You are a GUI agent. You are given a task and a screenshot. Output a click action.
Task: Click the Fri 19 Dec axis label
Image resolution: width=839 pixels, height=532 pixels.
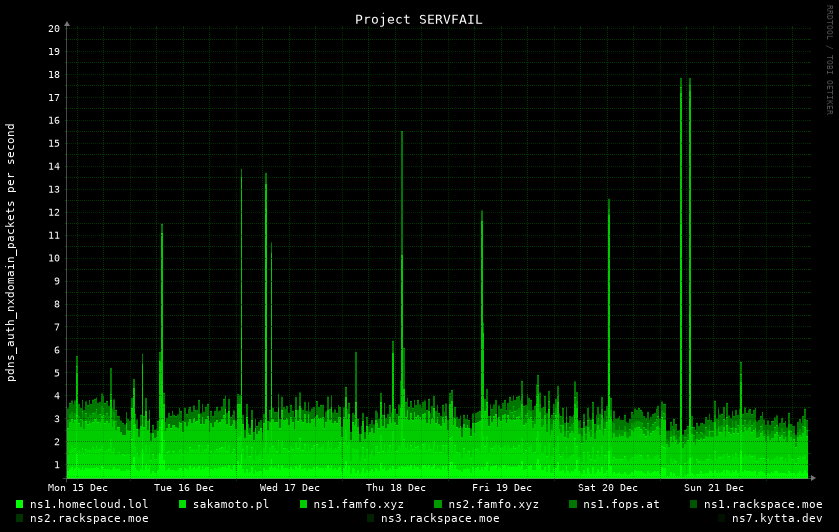502,488
